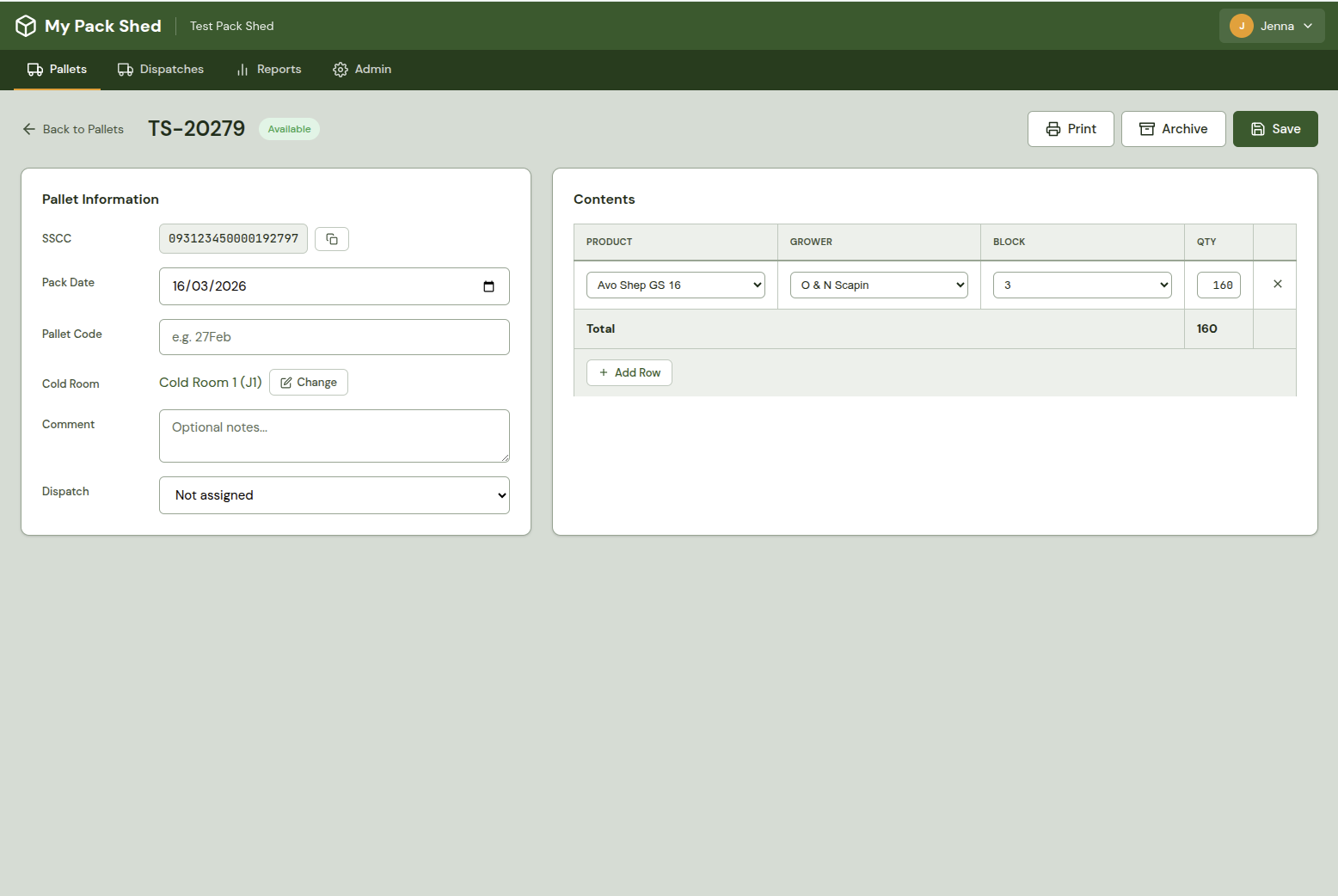Open the Jenna user menu chevron
The height and width of the screenshot is (896, 1338).
pyautogui.click(x=1308, y=26)
